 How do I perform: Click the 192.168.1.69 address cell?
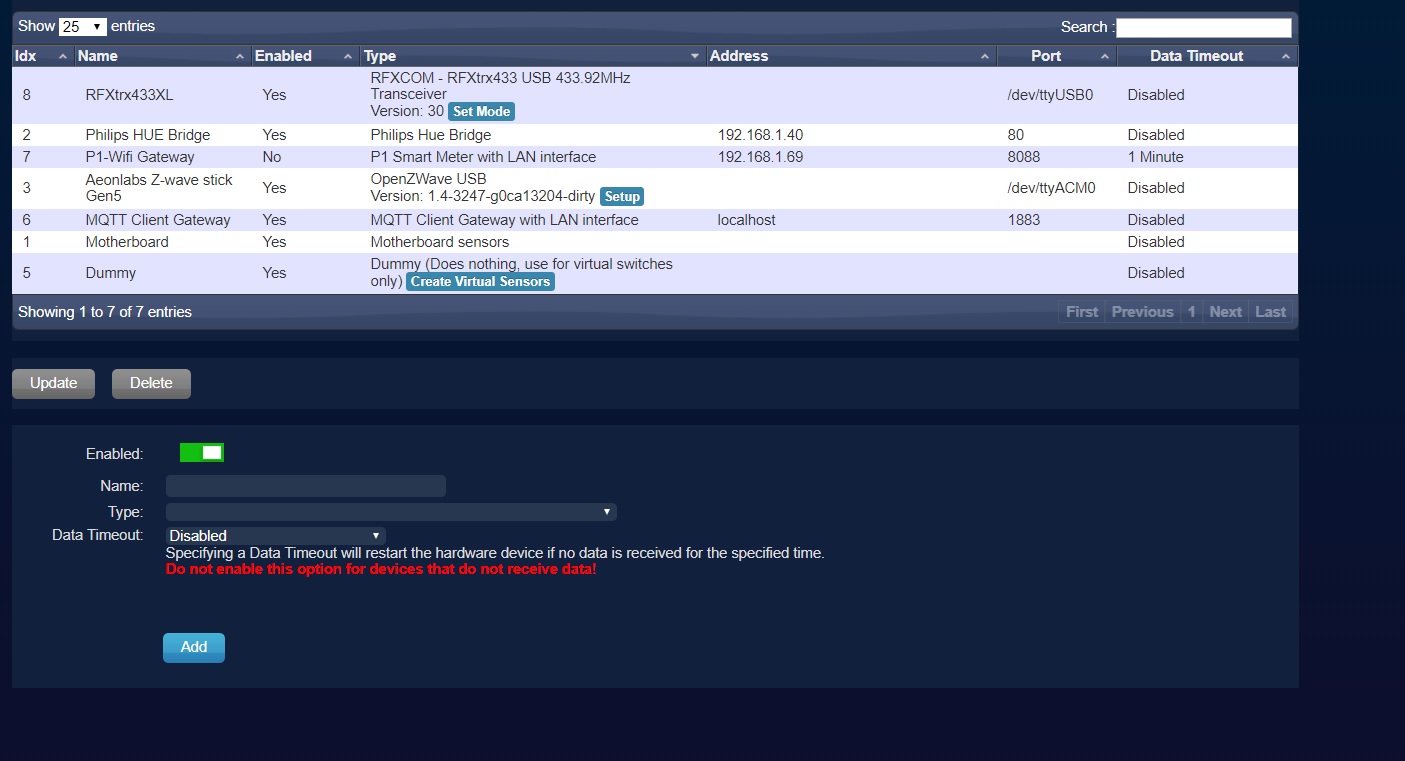(760, 157)
